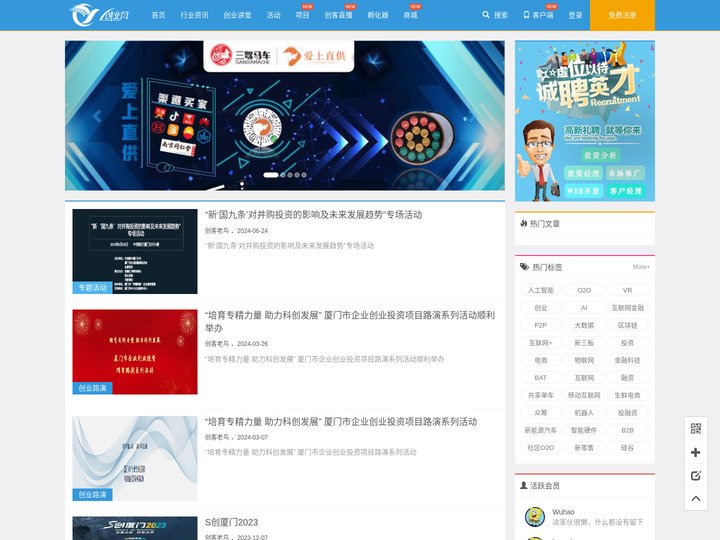The width and height of the screenshot is (720, 540).
Task: Select 社区O2O tag
Action: coord(540,448)
